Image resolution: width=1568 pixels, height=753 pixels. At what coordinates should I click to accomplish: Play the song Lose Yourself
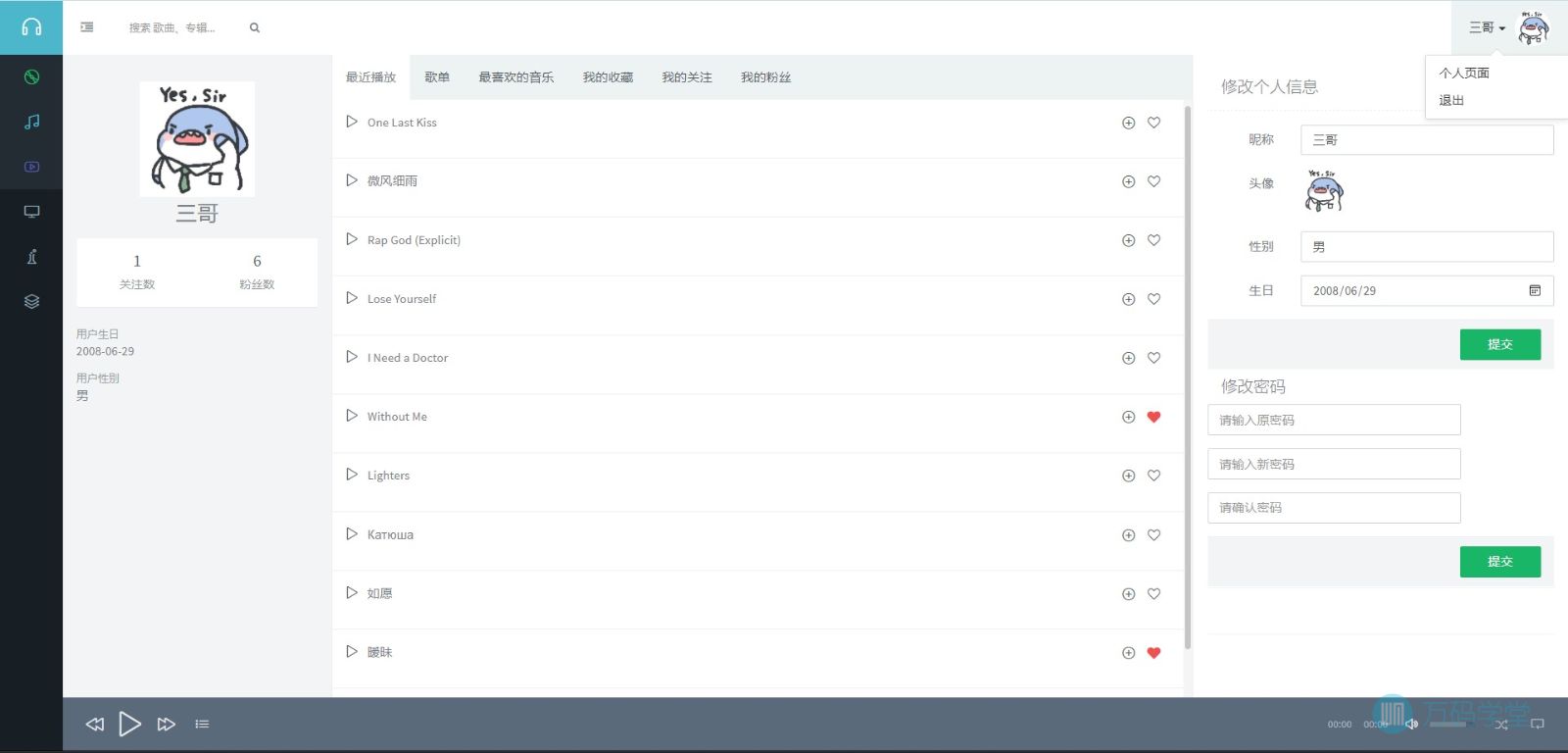352,298
